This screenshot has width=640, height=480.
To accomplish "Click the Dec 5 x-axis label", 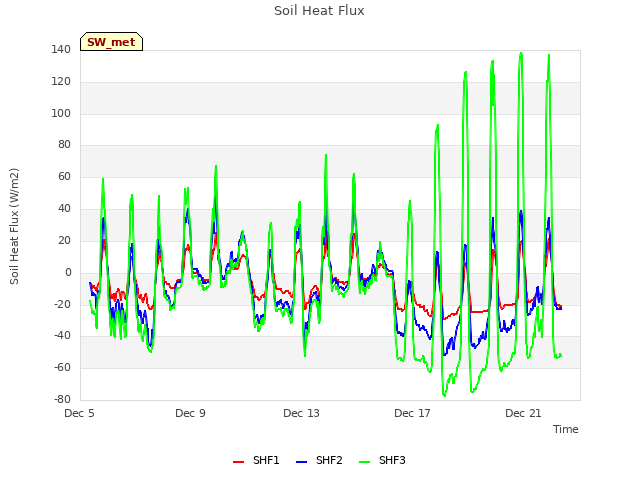I will tap(79, 413).
